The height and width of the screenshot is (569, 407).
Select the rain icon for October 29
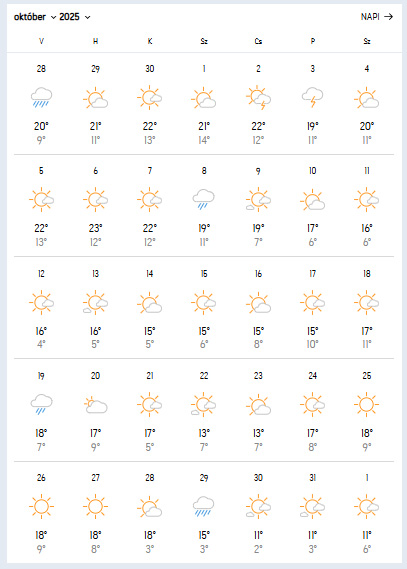coord(204,506)
